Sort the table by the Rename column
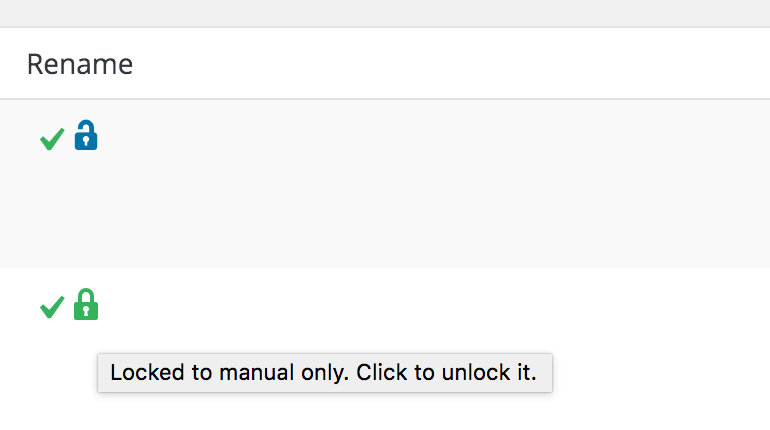 (x=80, y=64)
